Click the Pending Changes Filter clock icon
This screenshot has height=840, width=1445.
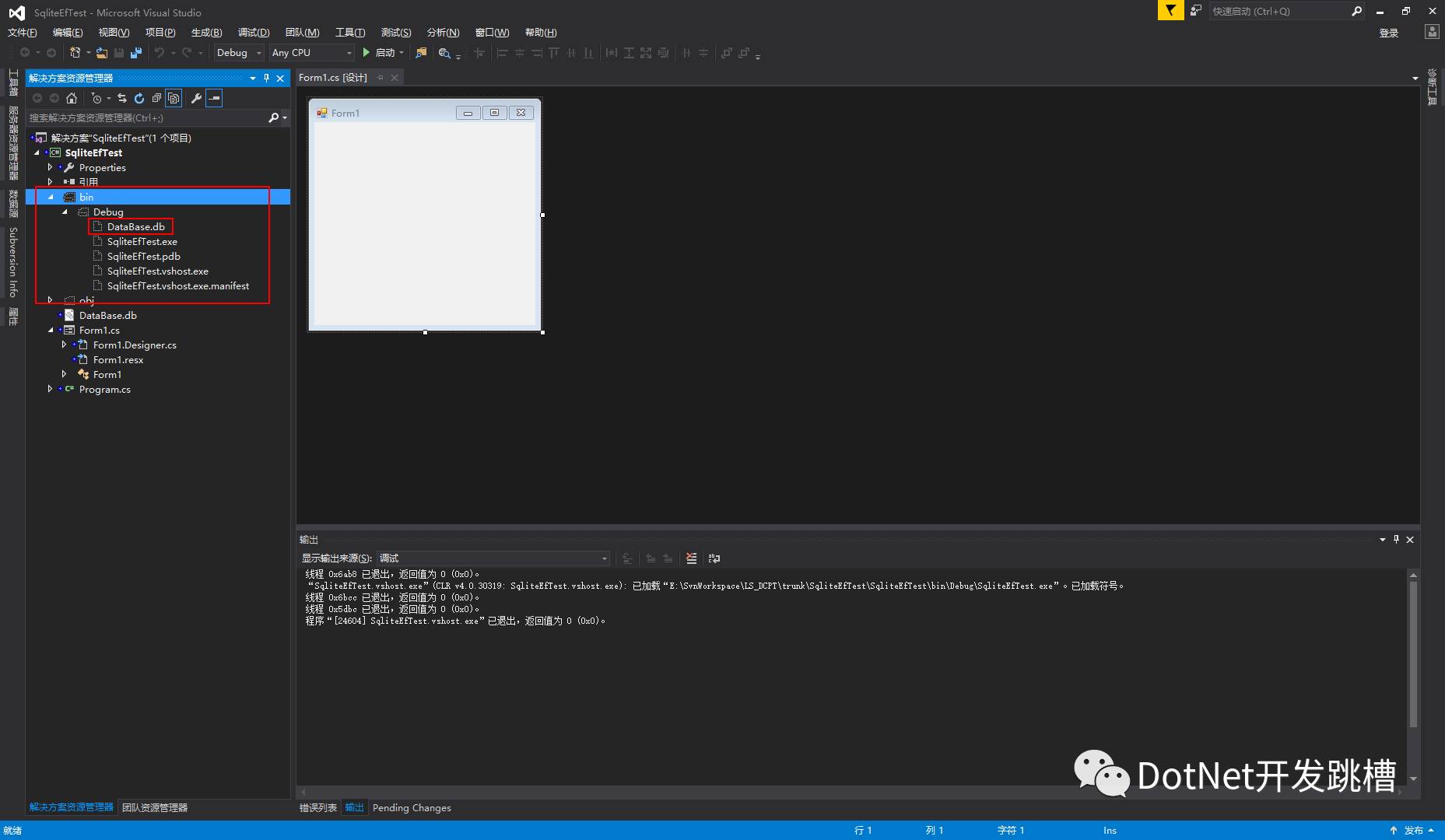[x=96, y=98]
